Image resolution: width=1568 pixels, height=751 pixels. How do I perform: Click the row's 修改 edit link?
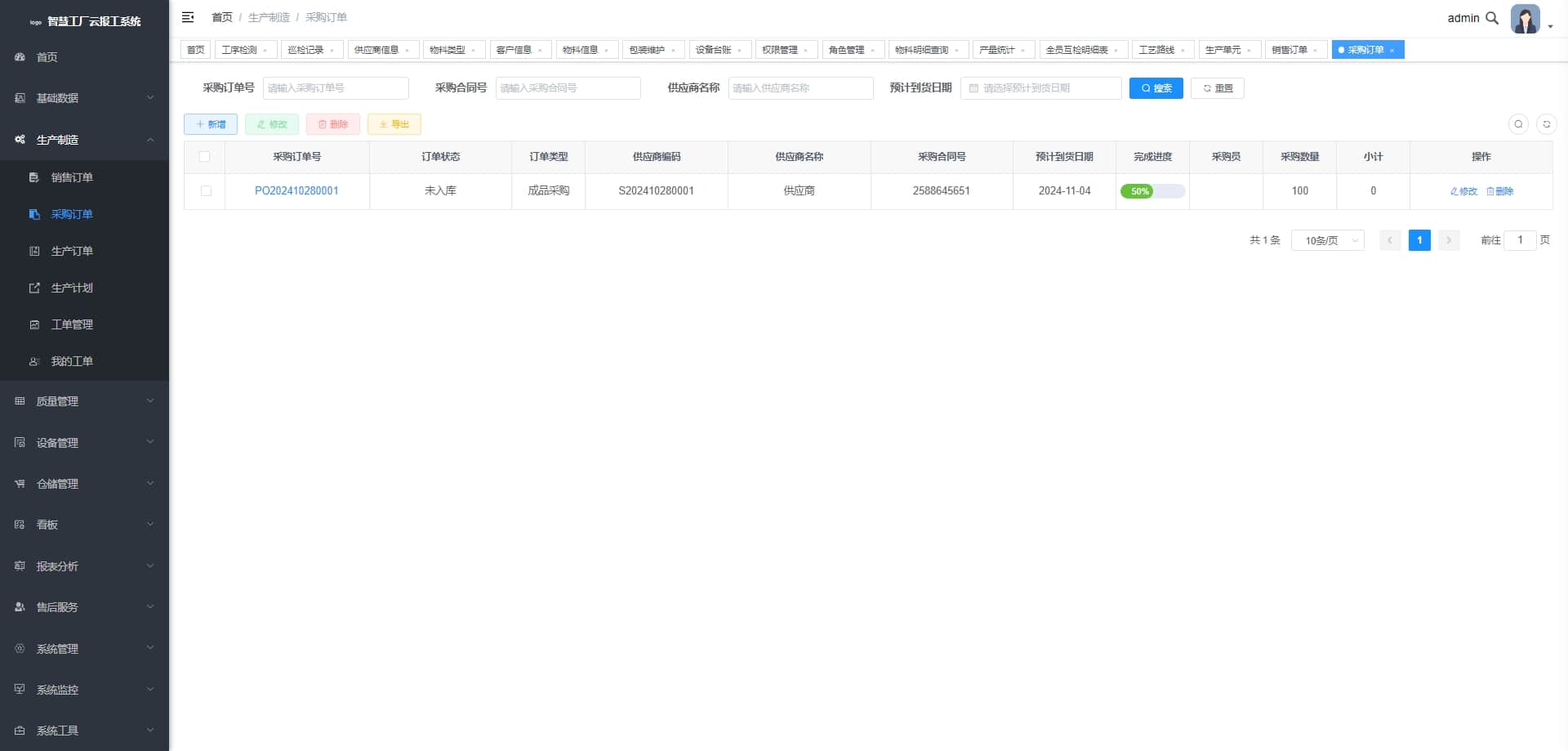click(1463, 191)
